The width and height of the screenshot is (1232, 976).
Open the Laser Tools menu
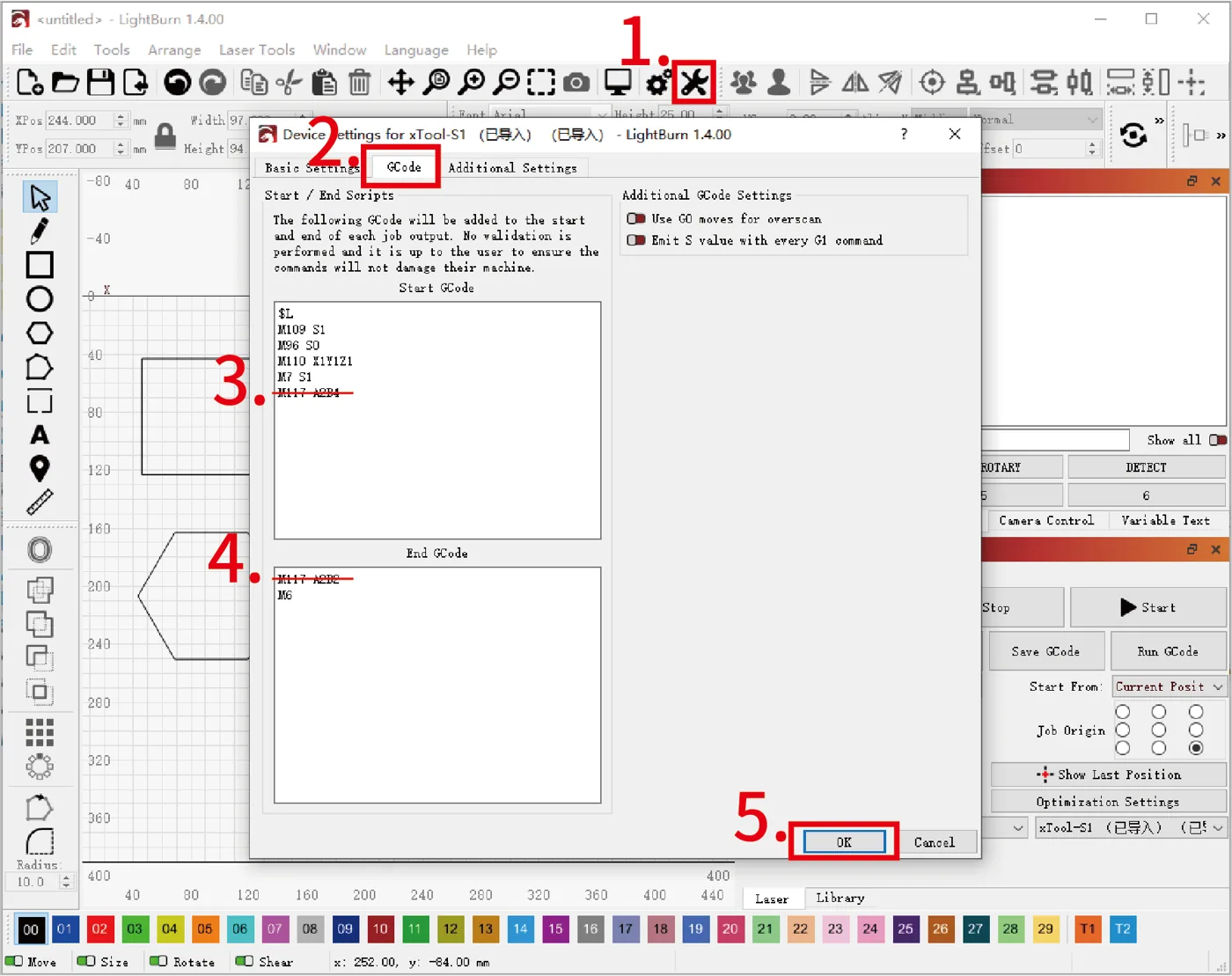257,50
